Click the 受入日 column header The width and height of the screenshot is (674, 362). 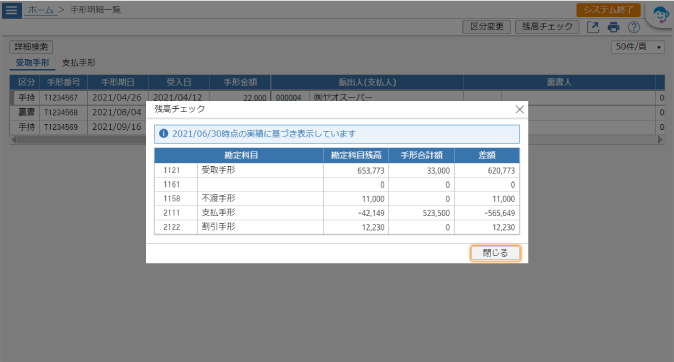coord(179,82)
